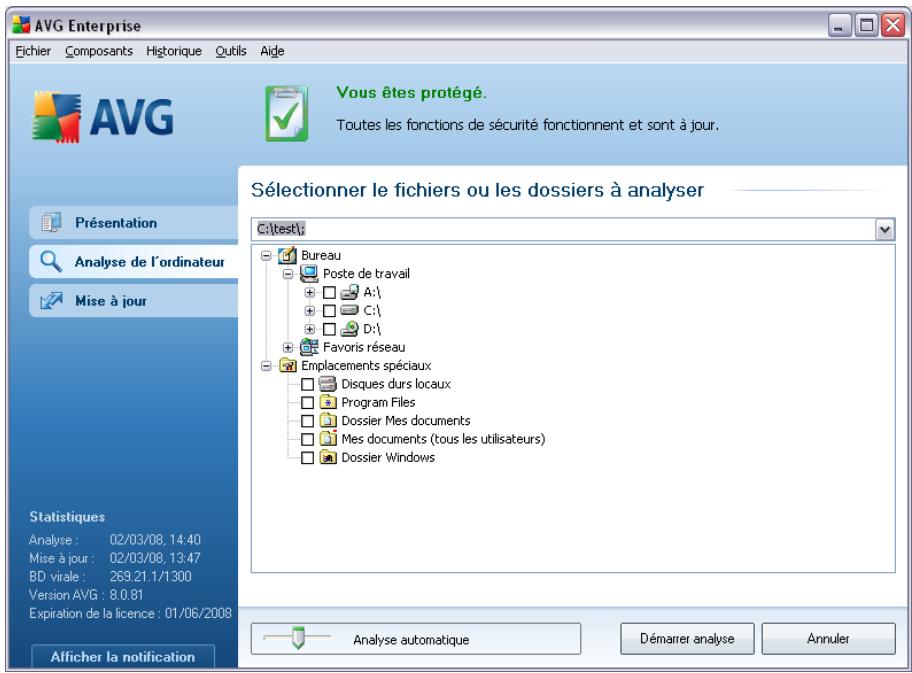Screen dimensions: 912x673
Task: Click the Mes documents (tous les utilisateurs) icon
Action: click(328, 439)
